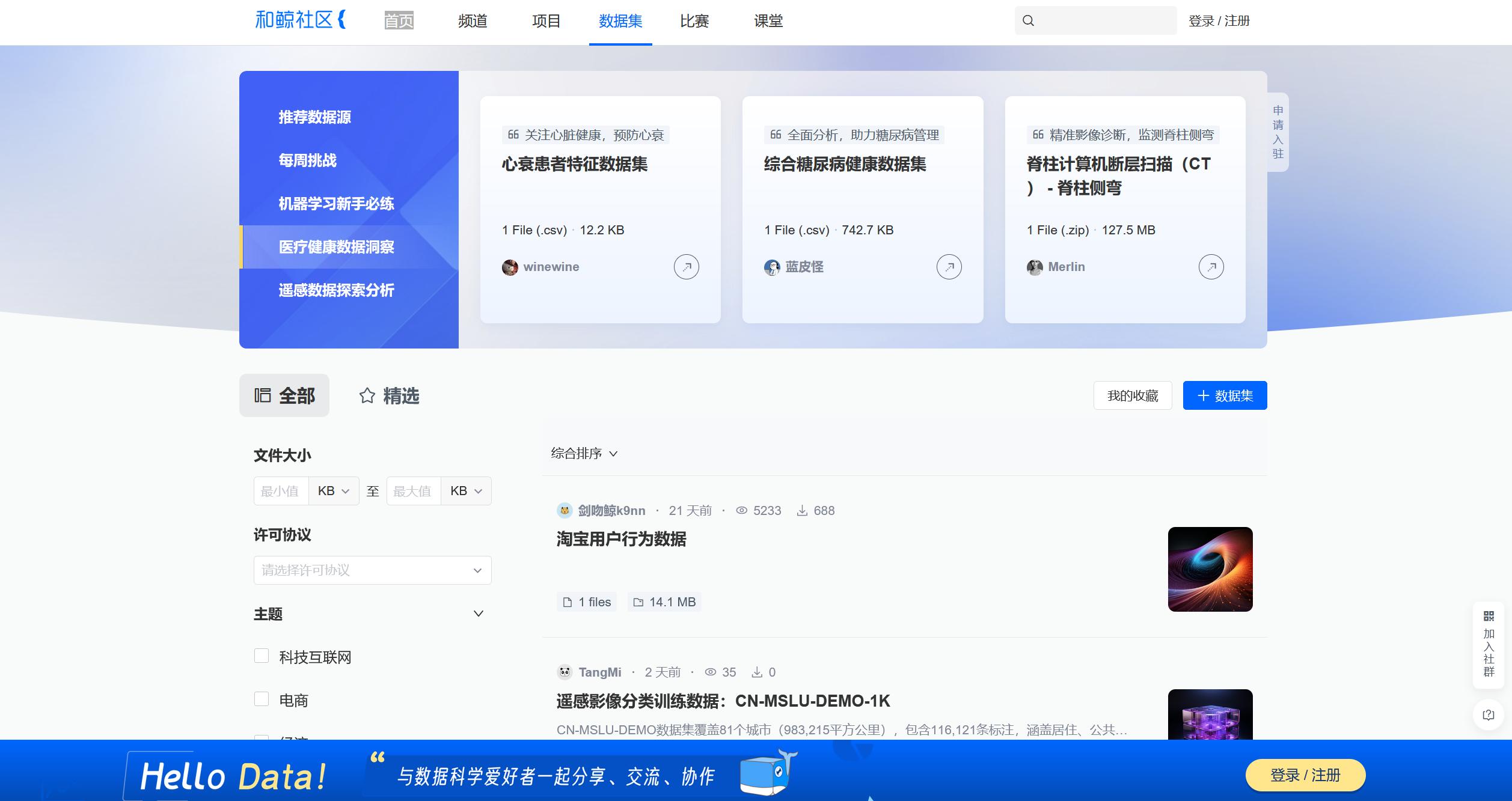Click the 我的收藏 button
This screenshot has height=801, width=1512.
pos(1133,395)
